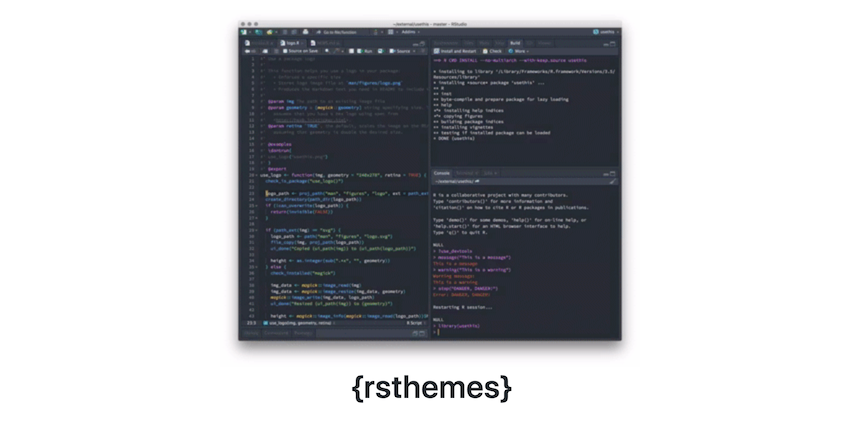Click the find magnifier icon in editor toolbar
This screenshot has height=430, width=860.
327,51
